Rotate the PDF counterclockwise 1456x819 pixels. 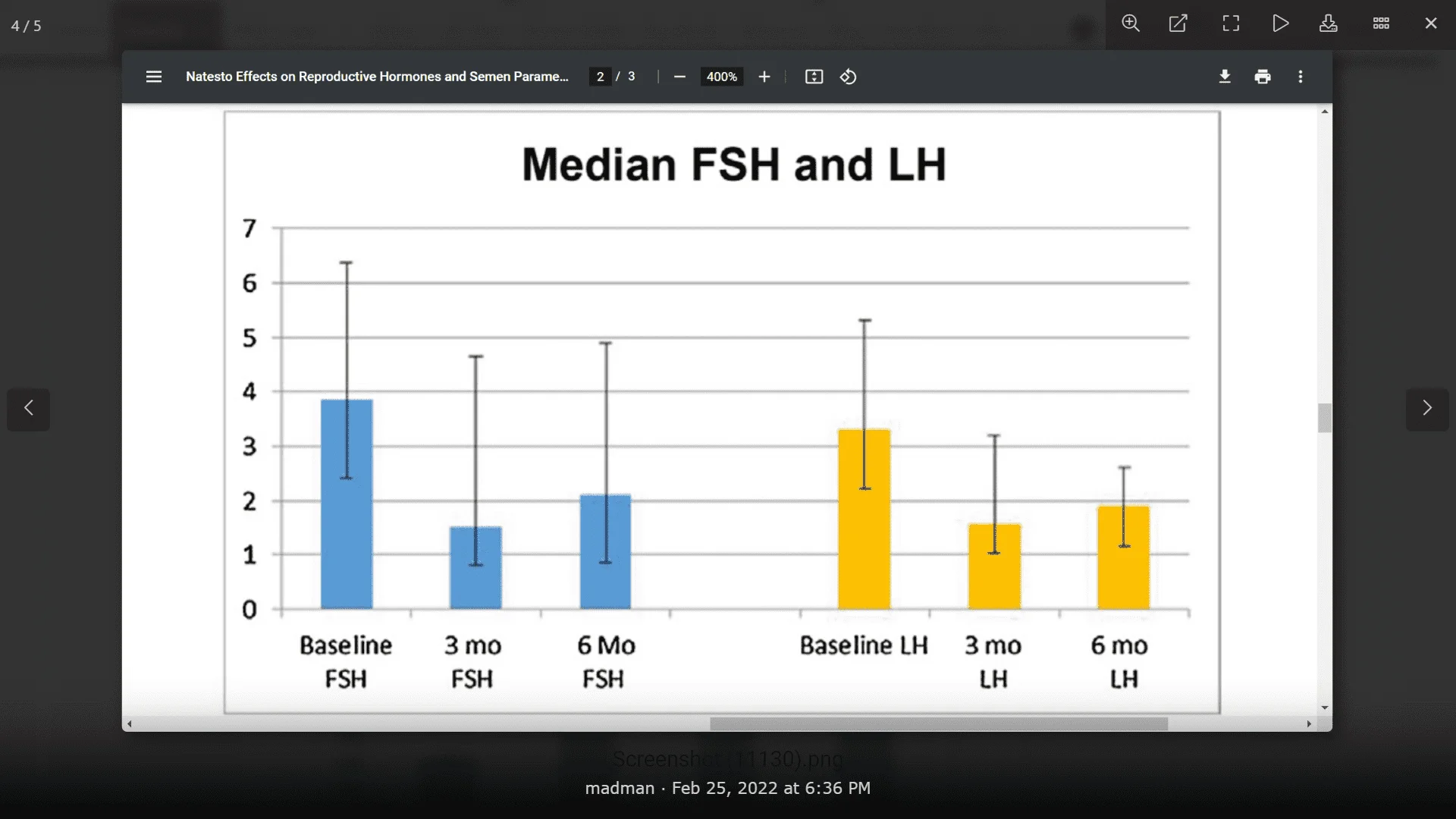pyautogui.click(x=849, y=77)
